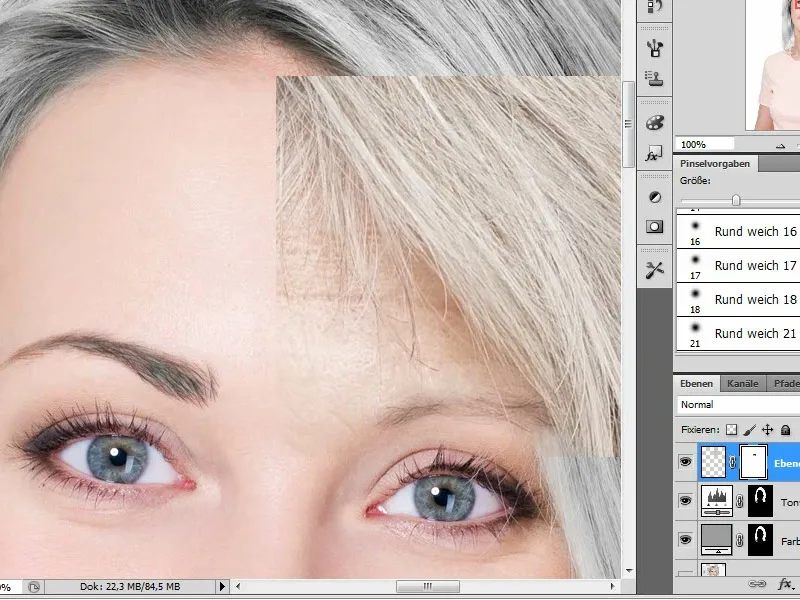
Task: Hide the Tonwert adjustment layer
Action: click(685, 501)
